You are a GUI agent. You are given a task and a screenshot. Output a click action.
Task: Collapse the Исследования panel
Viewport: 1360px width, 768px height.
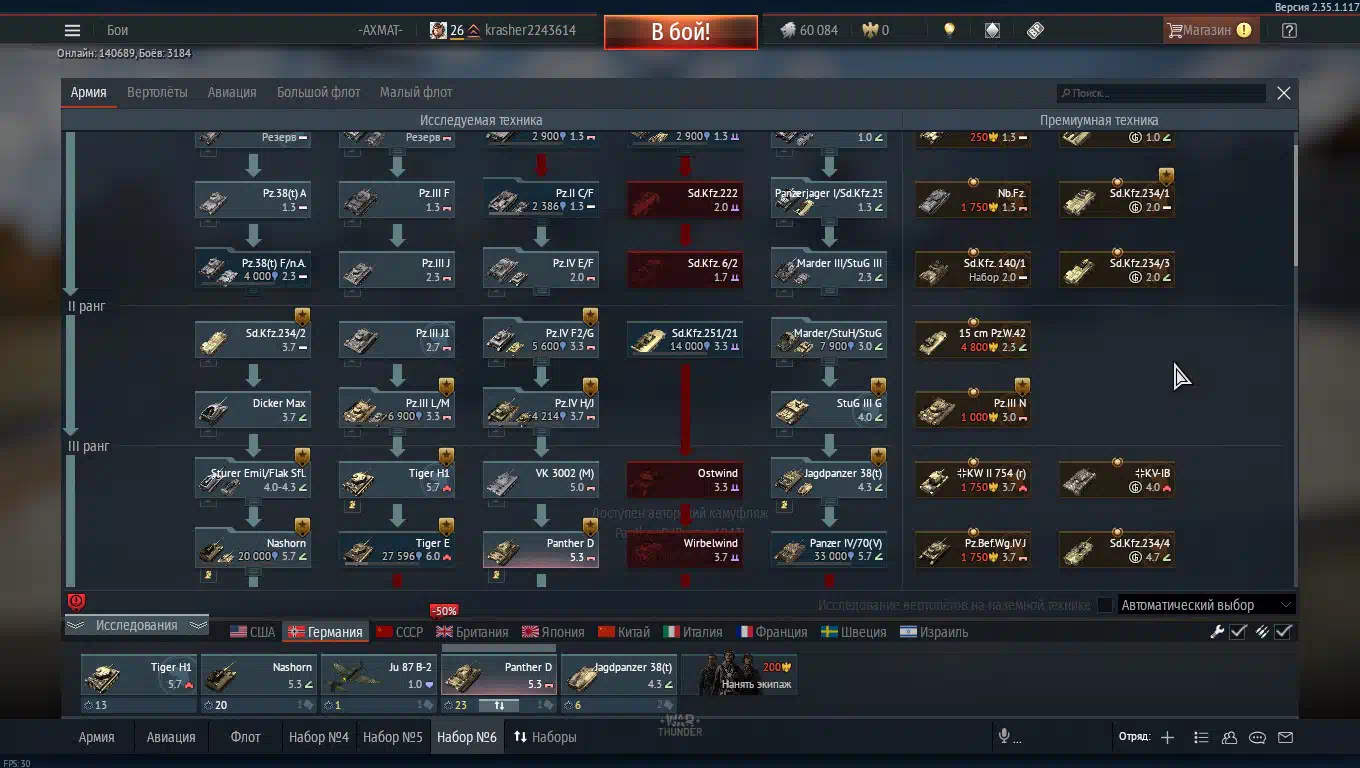pyautogui.click(x=136, y=625)
